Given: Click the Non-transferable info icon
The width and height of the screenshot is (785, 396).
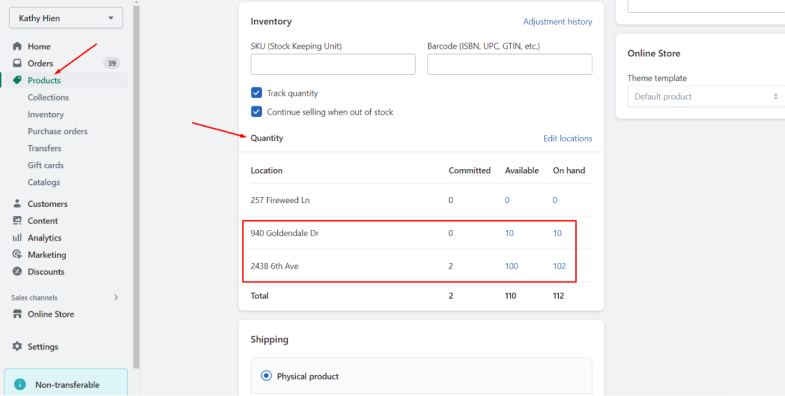Looking at the screenshot, I should [x=20, y=384].
